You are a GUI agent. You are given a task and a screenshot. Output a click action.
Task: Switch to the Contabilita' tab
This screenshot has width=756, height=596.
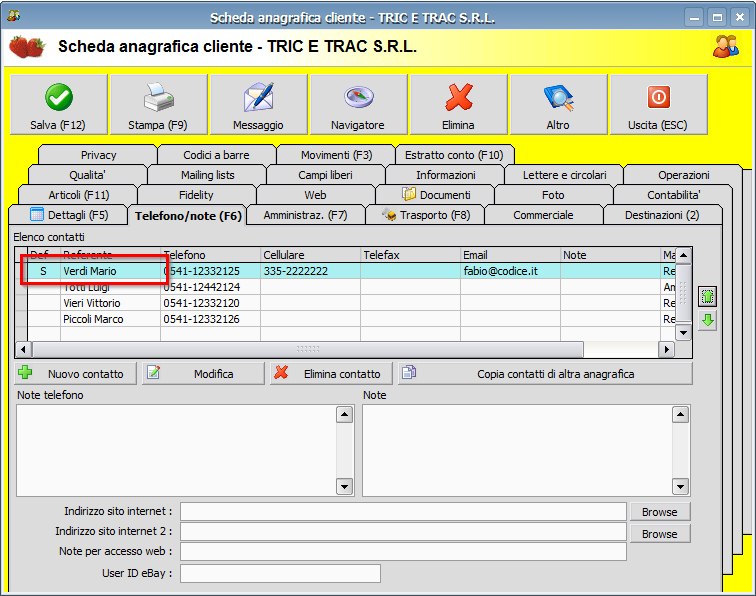click(674, 195)
